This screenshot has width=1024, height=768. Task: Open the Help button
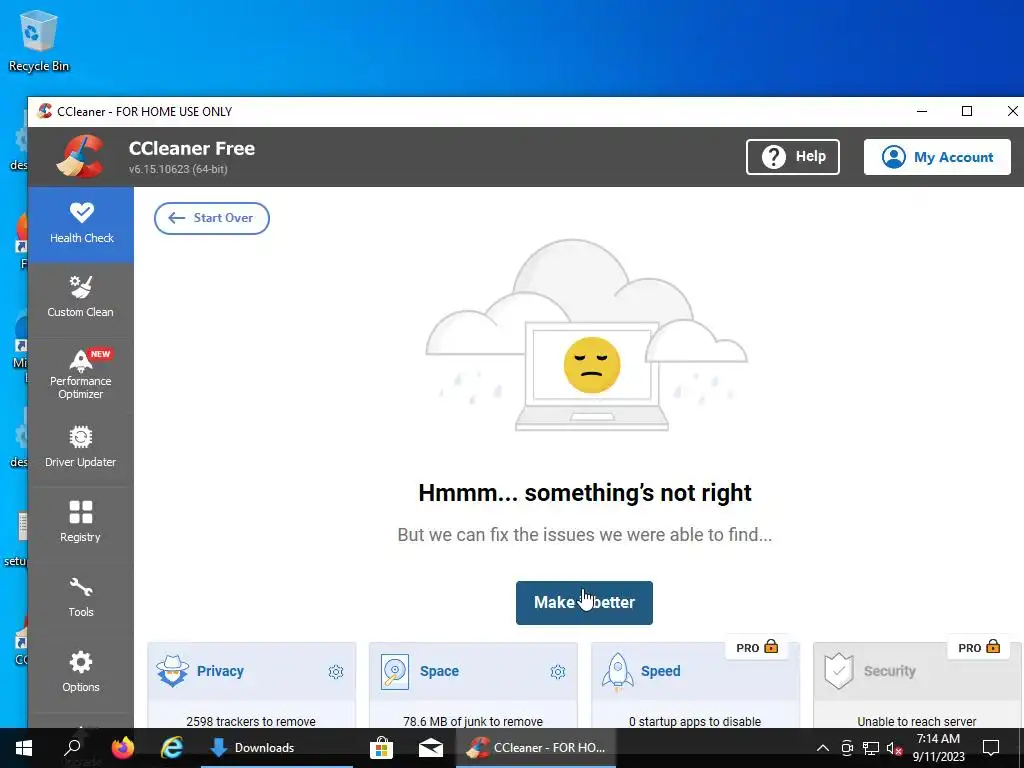793,157
